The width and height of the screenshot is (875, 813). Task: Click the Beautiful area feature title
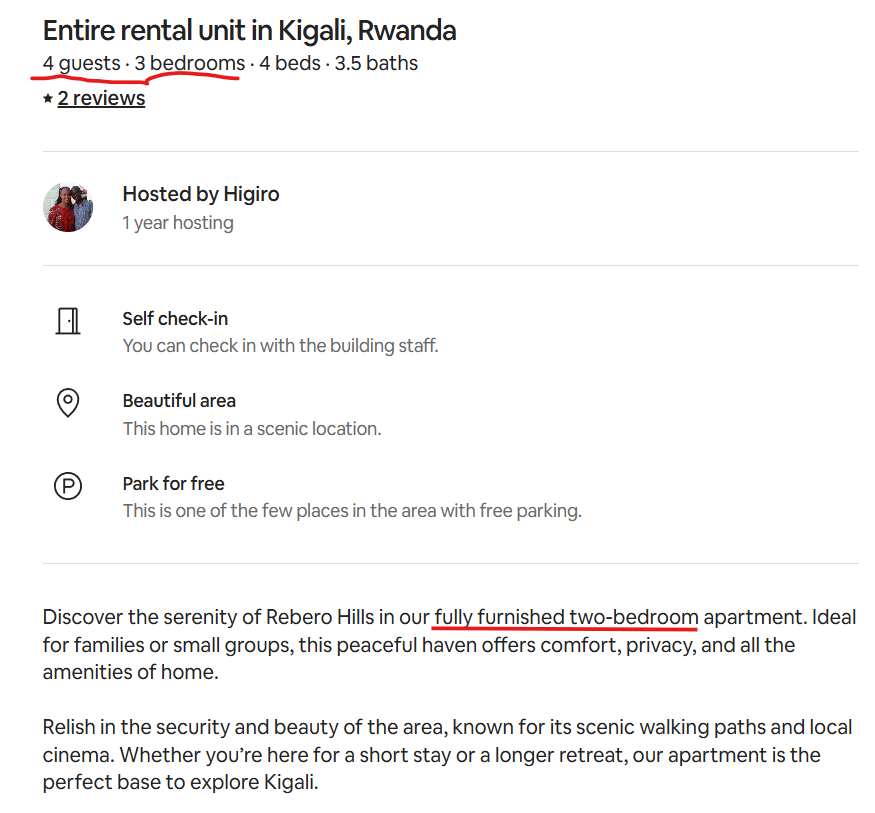179,401
